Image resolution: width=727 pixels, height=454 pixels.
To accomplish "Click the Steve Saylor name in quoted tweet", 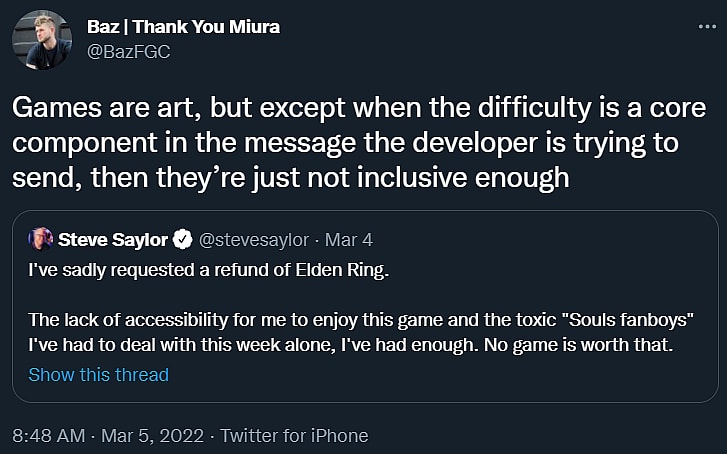I will click(114, 239).
